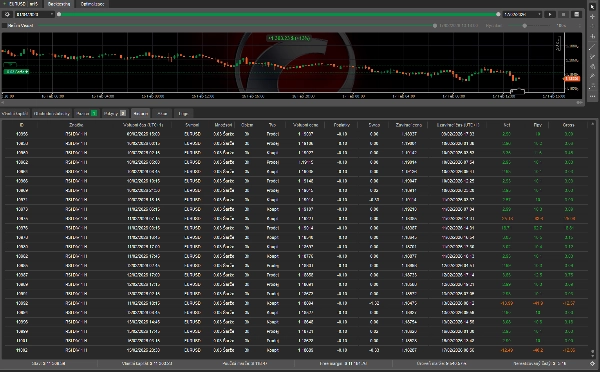Open the positions tab with green badge
Image resolution: width=600 pixels, height=372 pixels.
86,114
